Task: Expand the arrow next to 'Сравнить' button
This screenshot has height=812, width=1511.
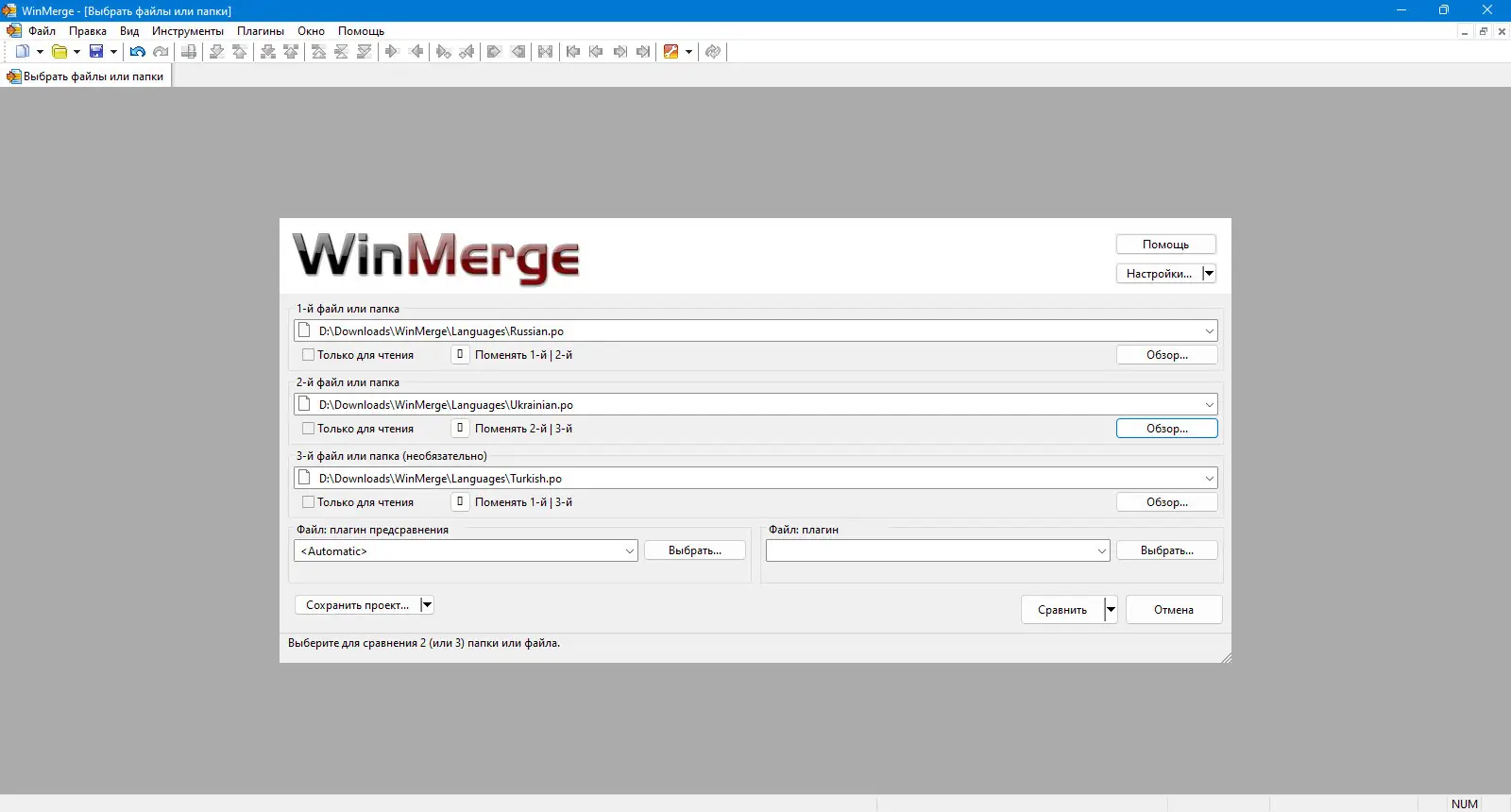Action: point(1111,610)
